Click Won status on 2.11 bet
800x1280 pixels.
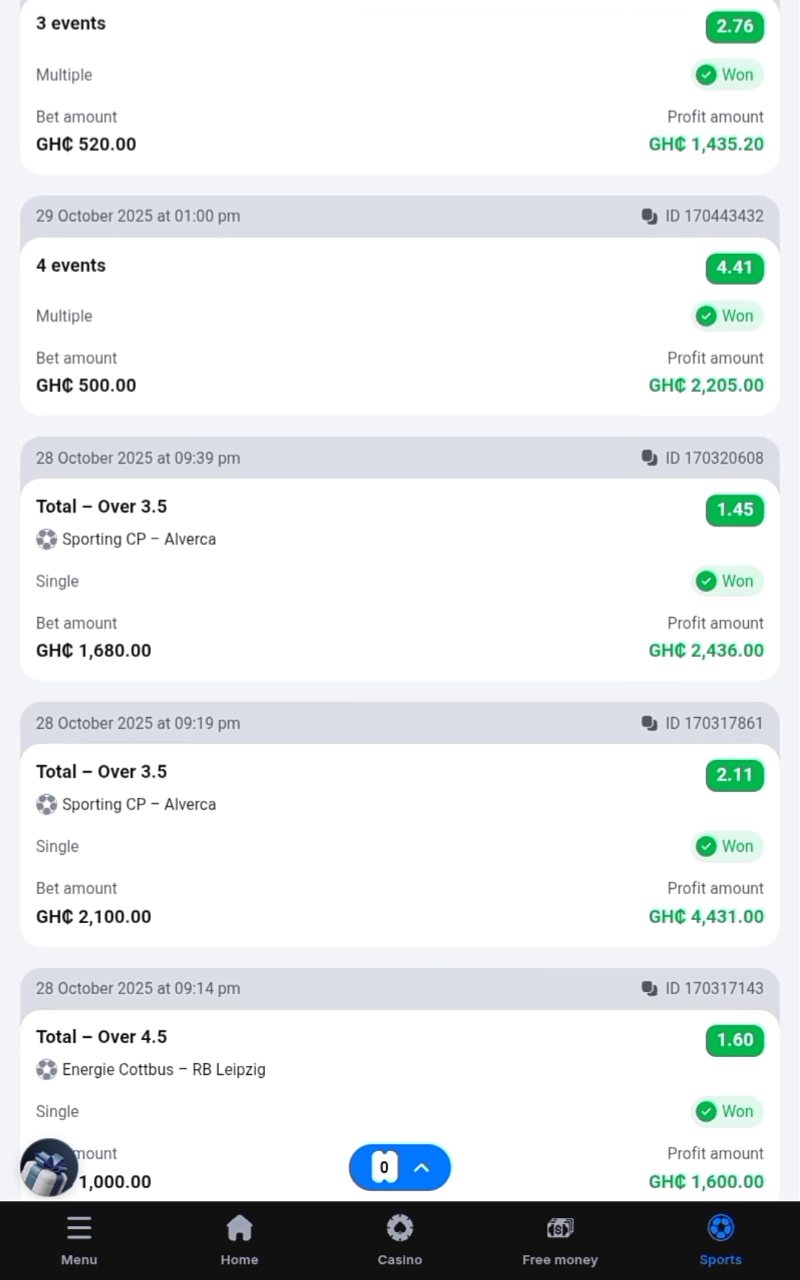[726, 846]
